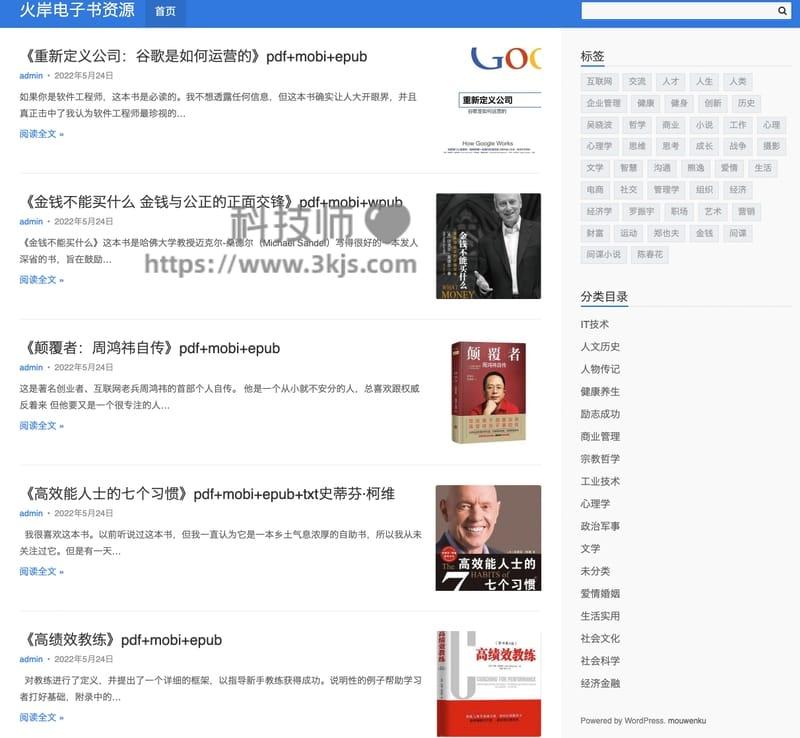Select the 财富 tag
800x738 pixels.
(595, 233)
